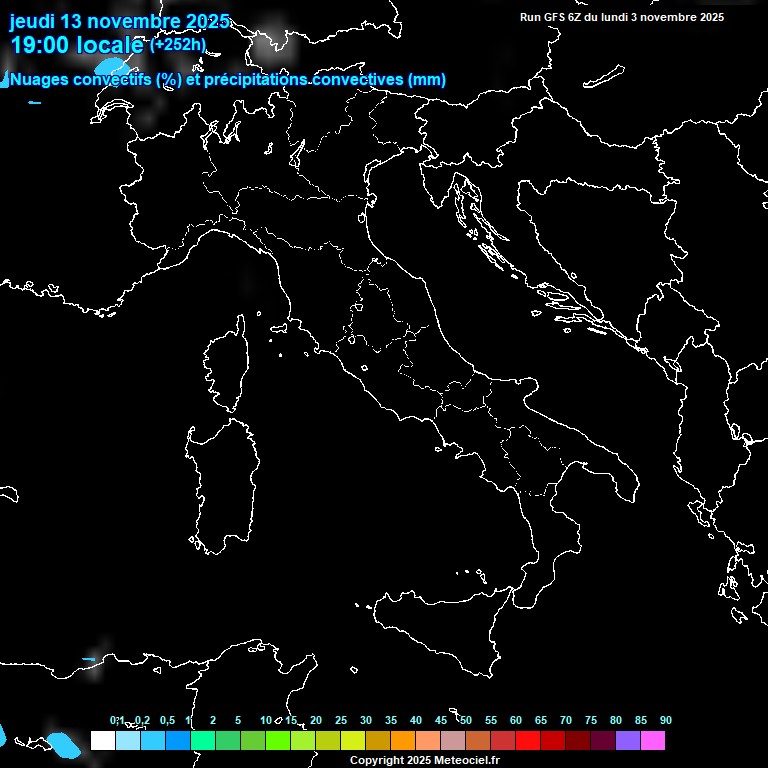Pick the dark red swatch between 65 and 70
The image size is (768, 768).
pos(553,740)
